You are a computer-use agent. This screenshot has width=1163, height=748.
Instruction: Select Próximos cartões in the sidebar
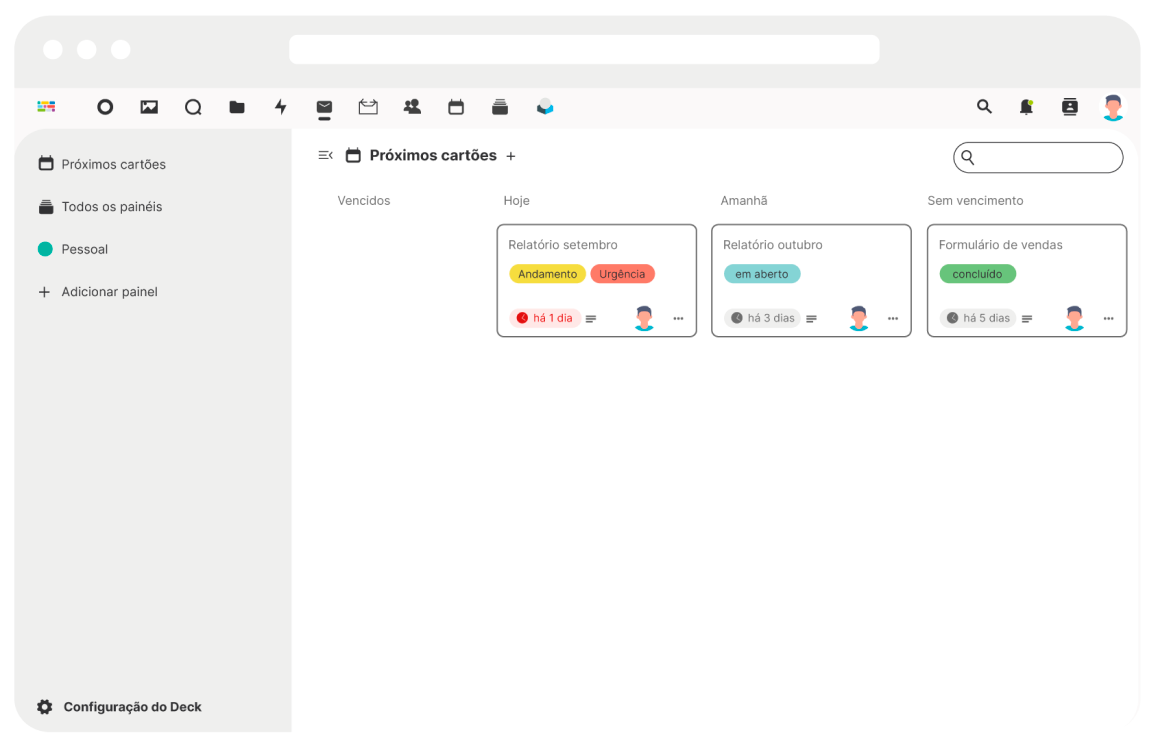pos(113,164)
